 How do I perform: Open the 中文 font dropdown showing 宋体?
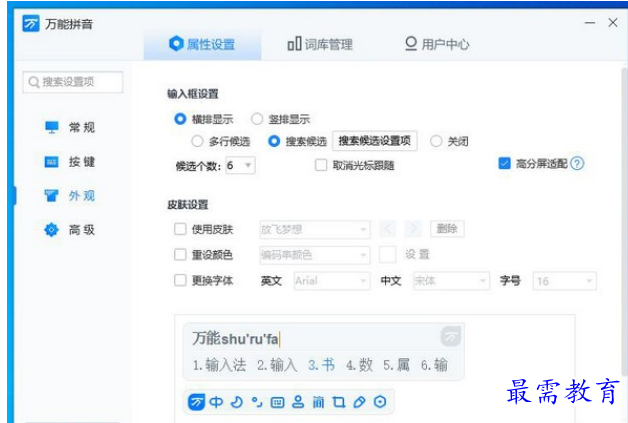451,281
